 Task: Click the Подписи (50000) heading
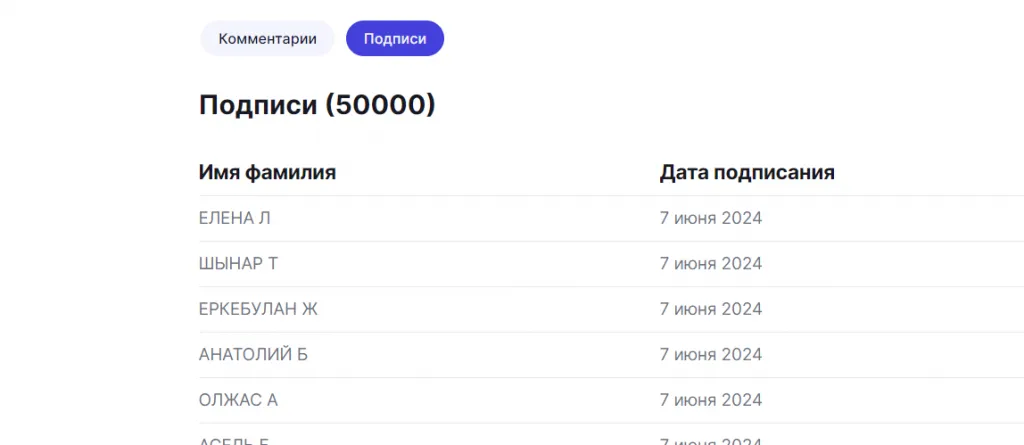click(317, 104)
